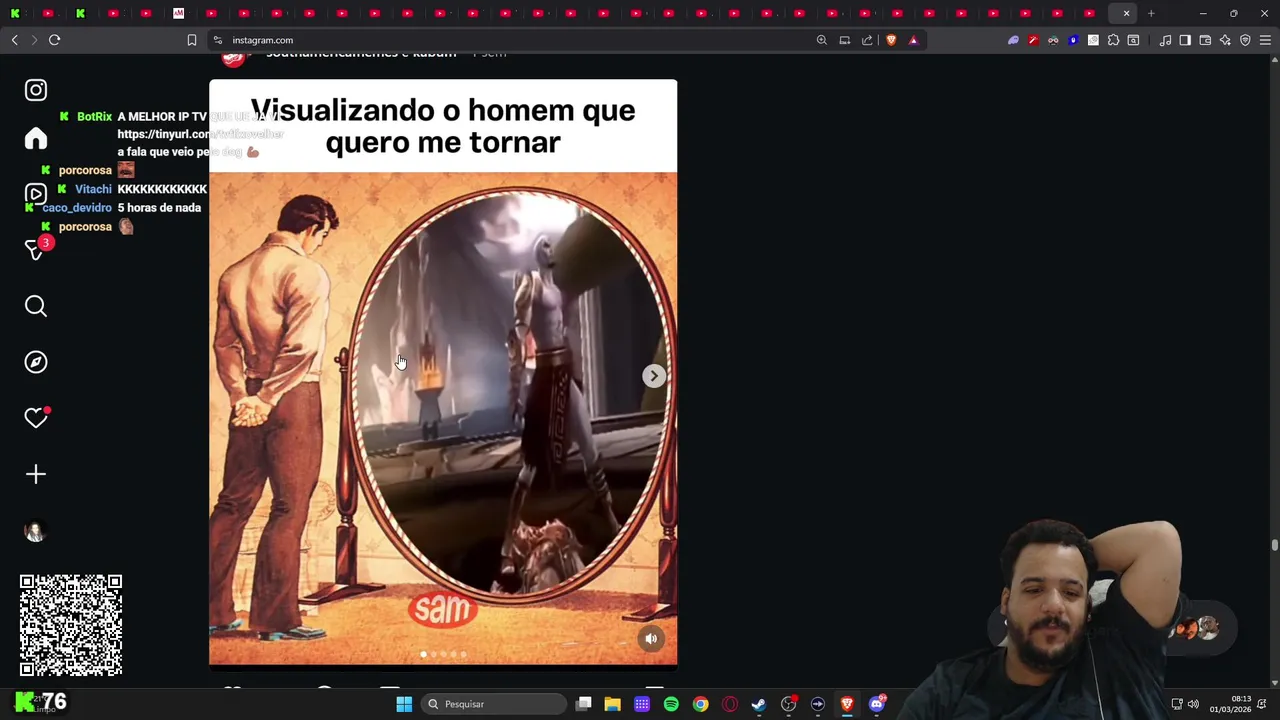Image resolution: width=1280 pixels, height=720 pixels.
Task: Reload the Instagram page
Action: (54, 40)
